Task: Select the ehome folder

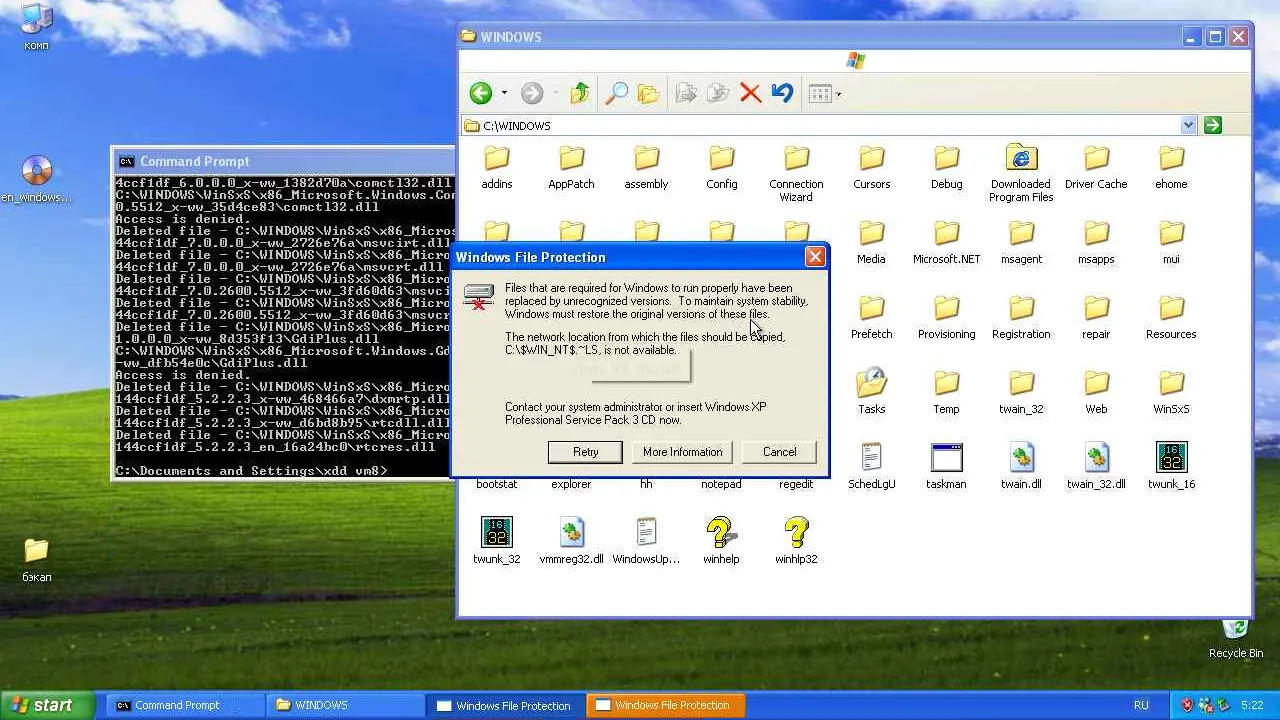Action: (x=1171, y=167)
